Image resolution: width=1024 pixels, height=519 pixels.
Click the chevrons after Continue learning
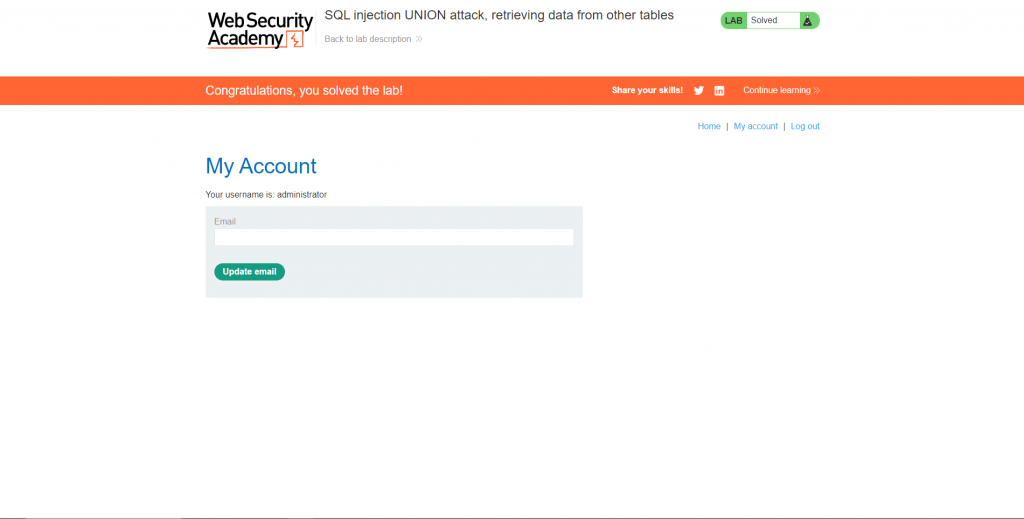click(817, 91)
